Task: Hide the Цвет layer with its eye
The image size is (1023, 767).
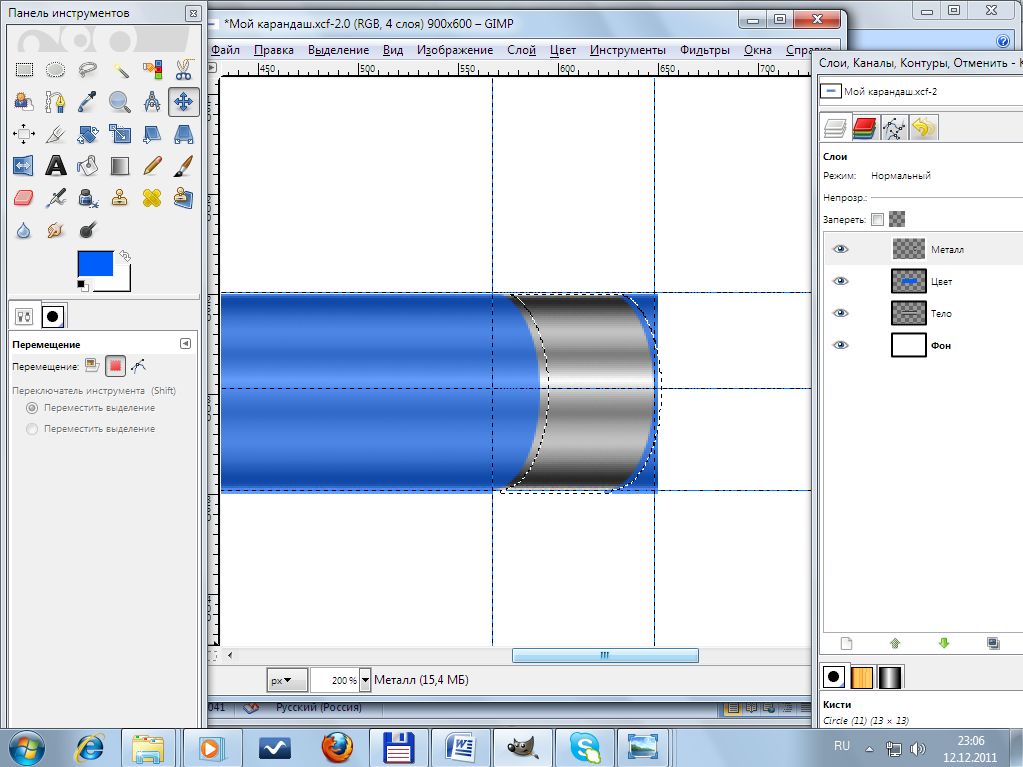Action: pyautogui.click(x=841, y=281)
